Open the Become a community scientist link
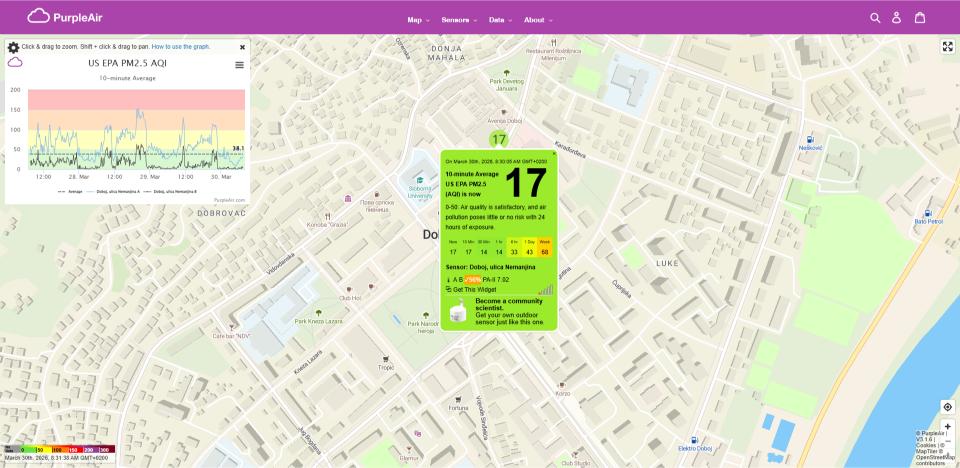Image resolution: width=960 pixels, height=468 pixels. pyautogui.click(x=509, y=304)
